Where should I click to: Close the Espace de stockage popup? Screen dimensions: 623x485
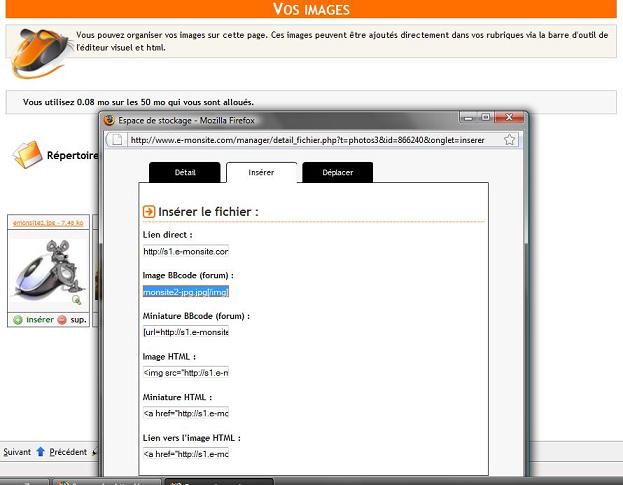pos(509,117)
